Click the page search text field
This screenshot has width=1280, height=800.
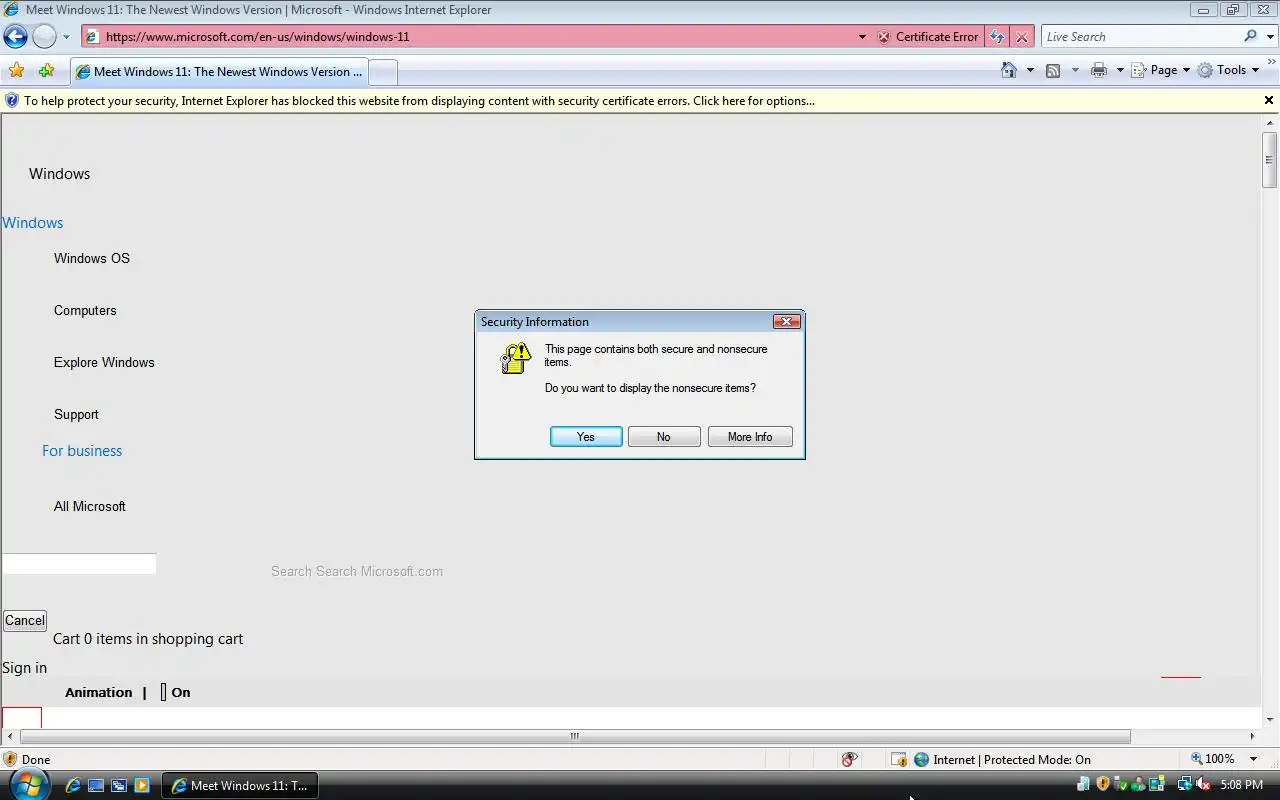pyautogui.click(x=79, y=564)
